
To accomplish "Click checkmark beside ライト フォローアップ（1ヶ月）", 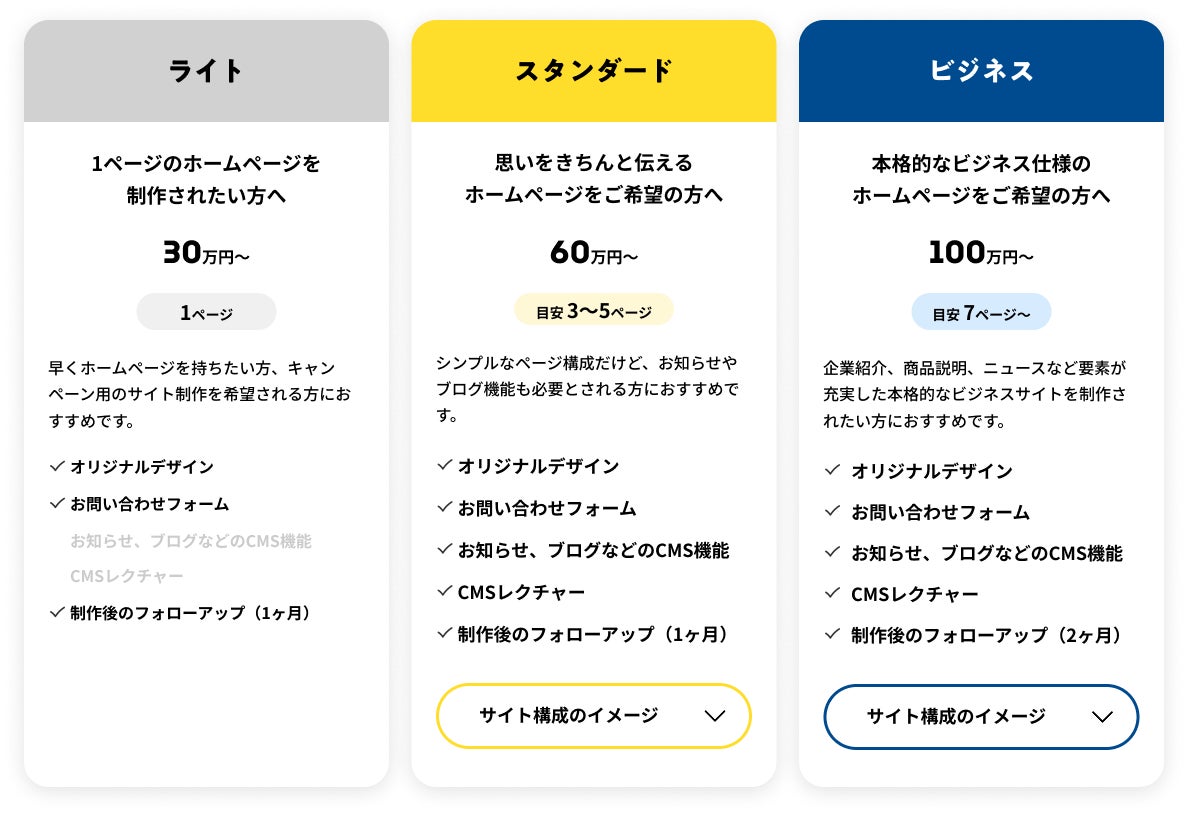I will [57, 612].
